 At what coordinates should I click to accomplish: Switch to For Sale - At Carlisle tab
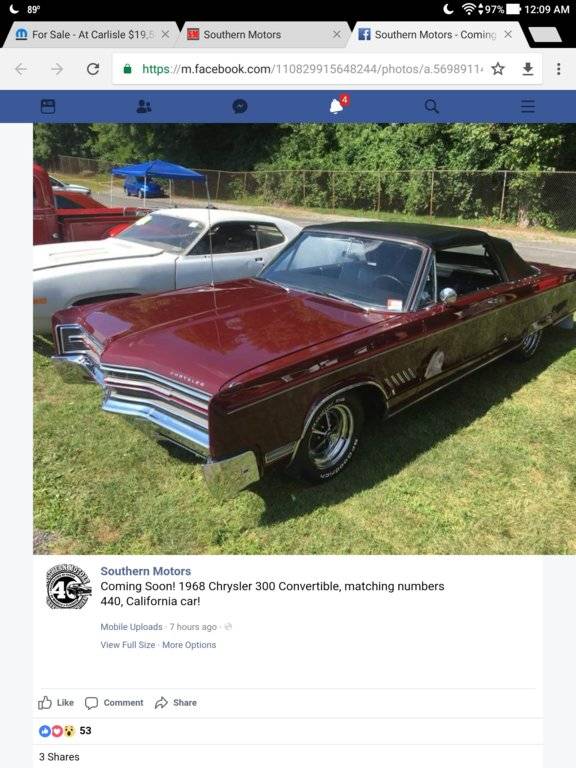(x=88, y=35)
